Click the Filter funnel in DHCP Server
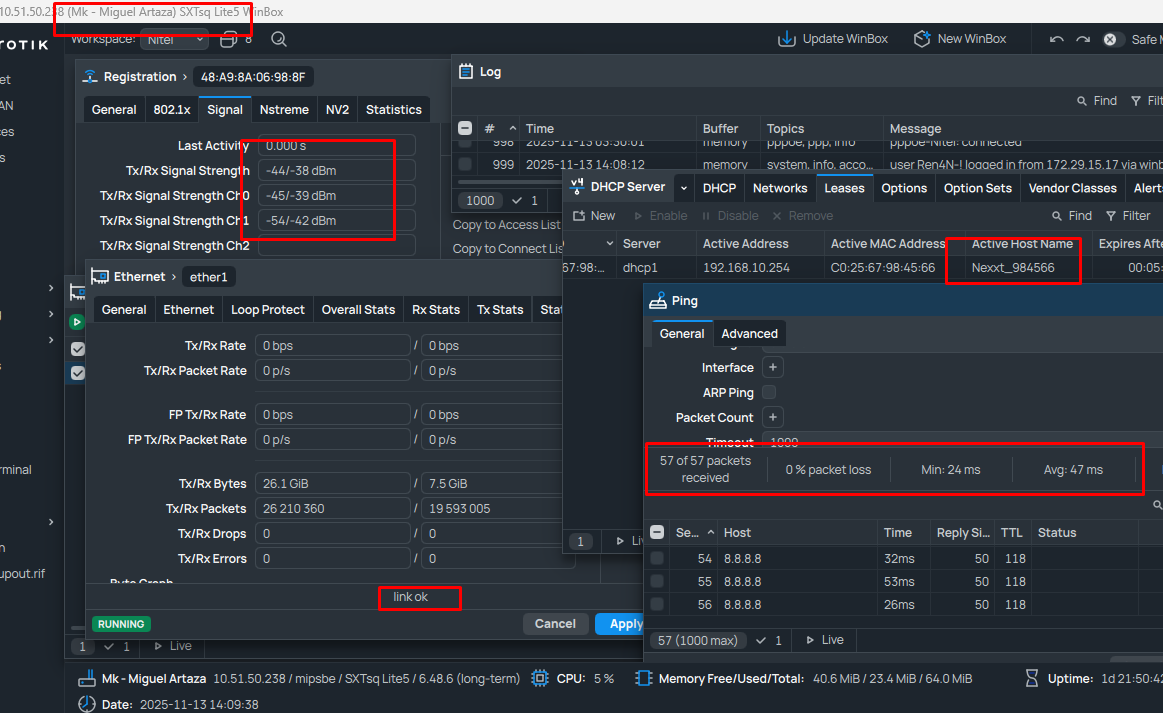 click(x=1111, y=215)
